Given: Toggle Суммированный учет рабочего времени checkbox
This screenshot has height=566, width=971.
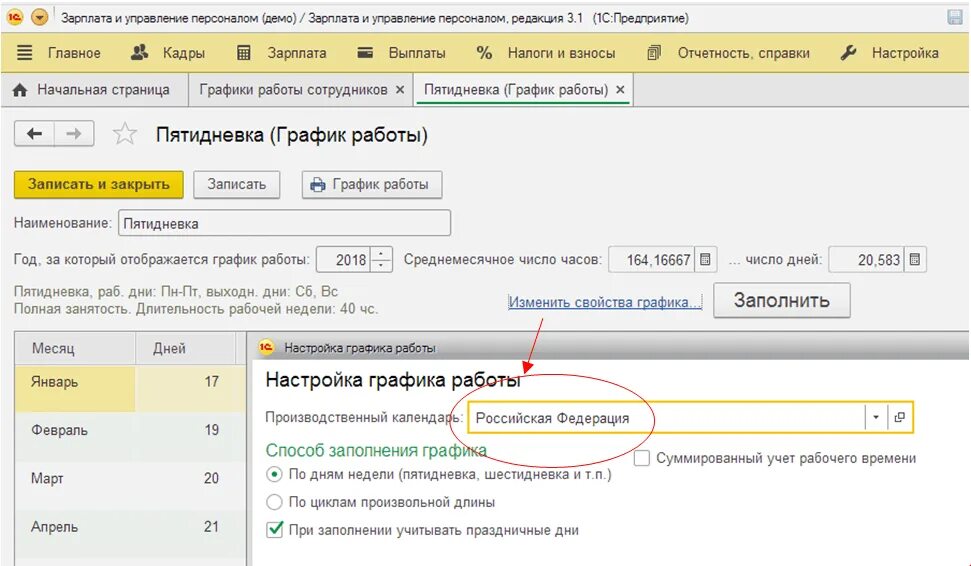Looking at the screenshot, I should coord(642,458).
